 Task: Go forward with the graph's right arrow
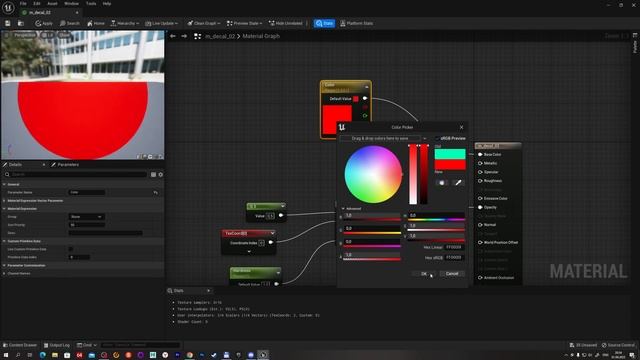184,36
